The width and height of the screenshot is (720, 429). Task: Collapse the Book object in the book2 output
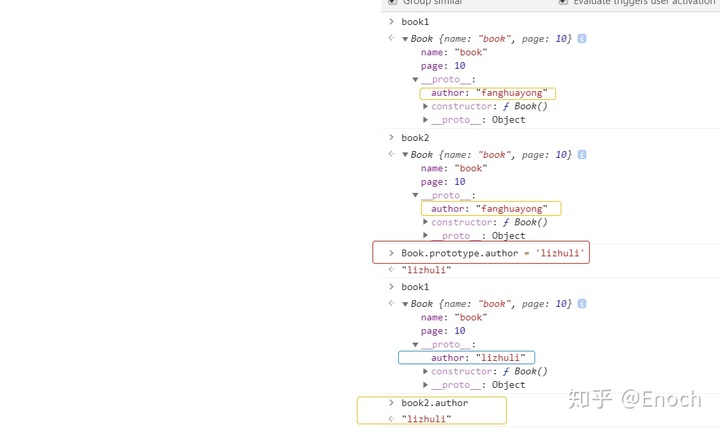pyautogui.click(x=405, y=155)
